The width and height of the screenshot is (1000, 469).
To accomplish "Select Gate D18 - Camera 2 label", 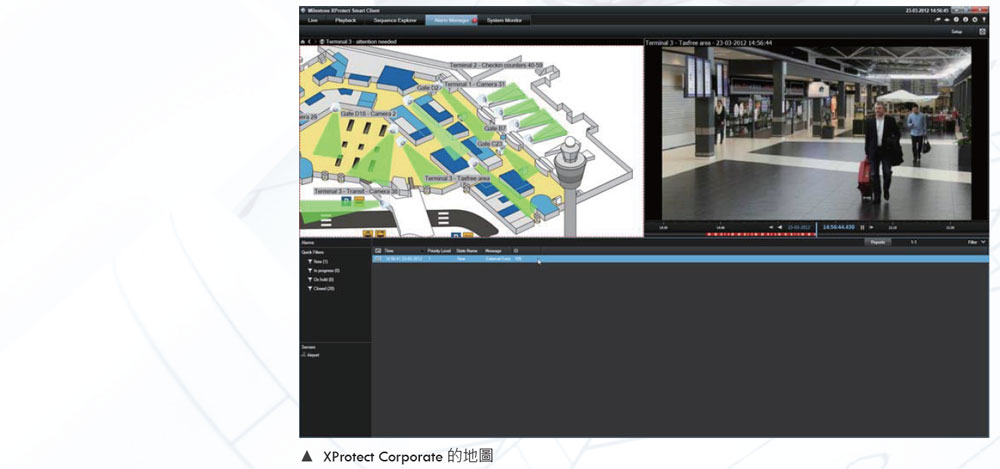I will pyautogui.click(x=368, y=113).
